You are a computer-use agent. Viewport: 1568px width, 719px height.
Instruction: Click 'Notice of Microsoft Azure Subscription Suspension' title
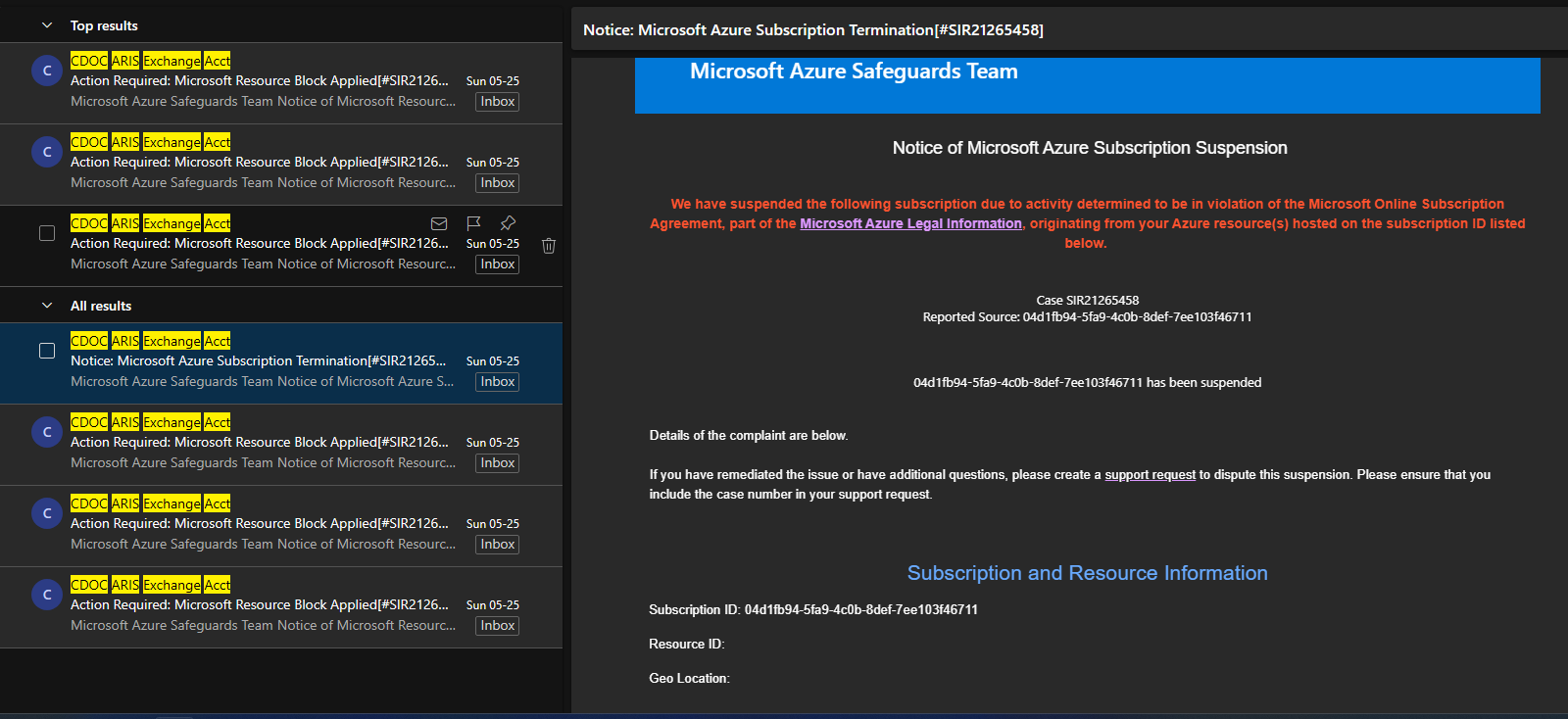pos(1090,148)
